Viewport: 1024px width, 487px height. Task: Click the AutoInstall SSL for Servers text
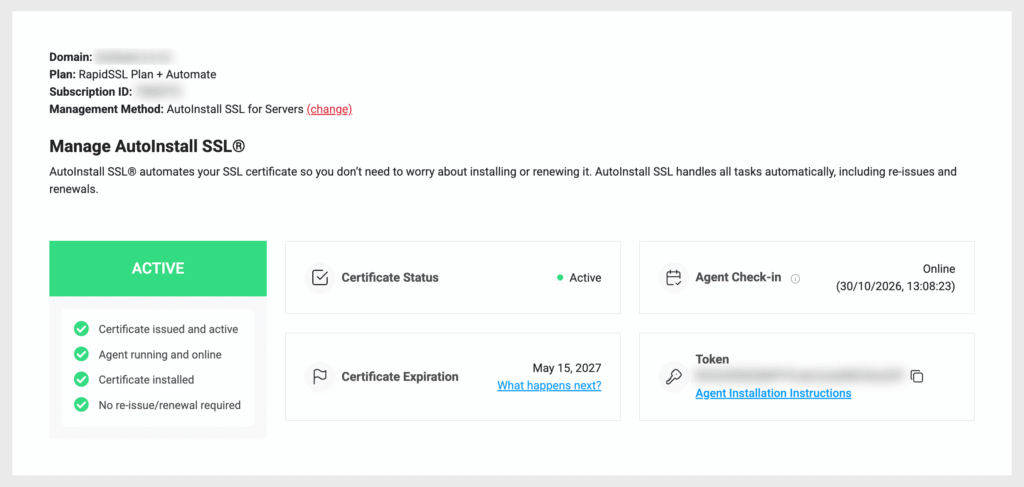pos(235,110)
